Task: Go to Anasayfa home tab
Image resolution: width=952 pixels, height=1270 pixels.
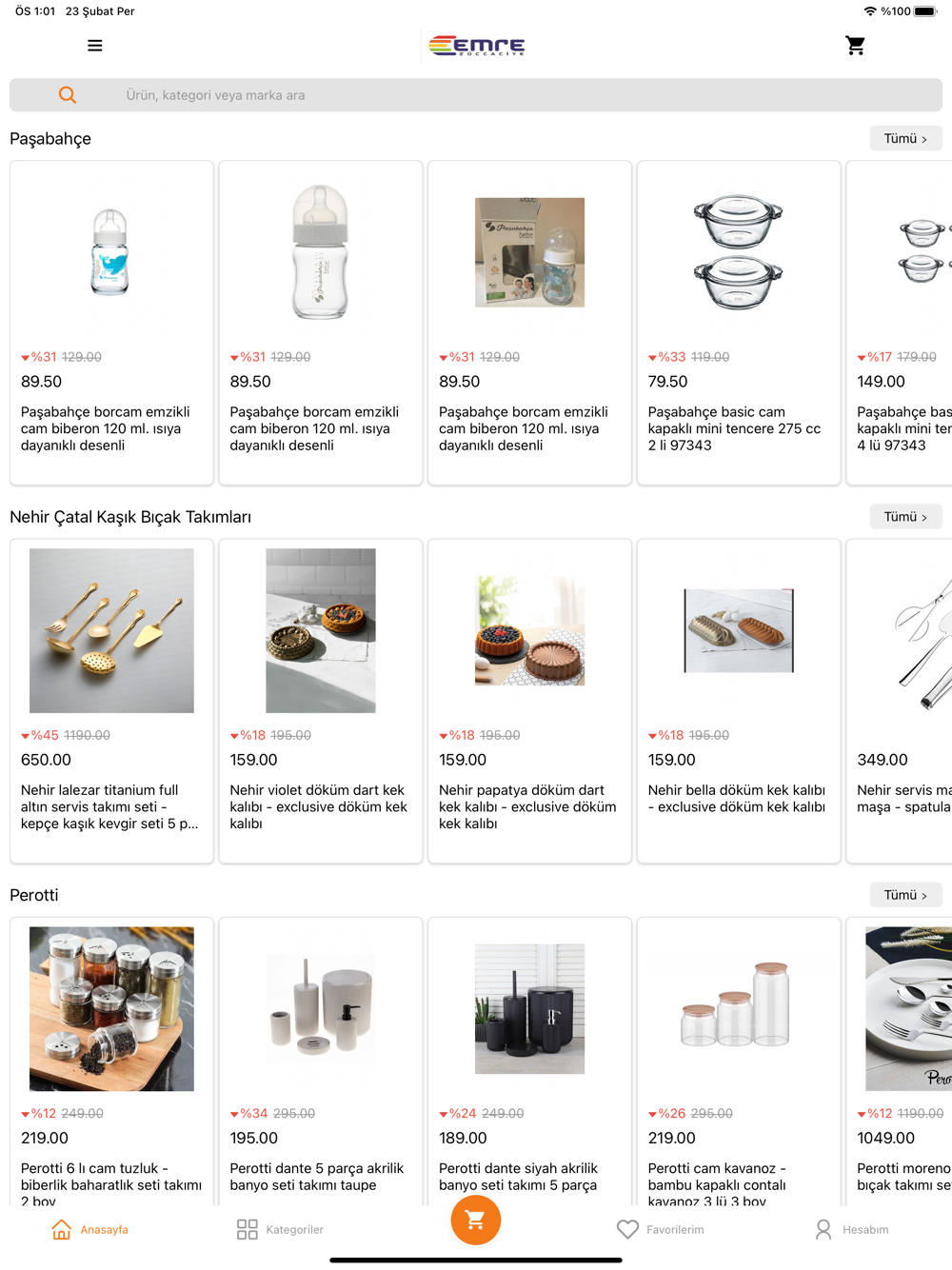Action: point(89,1229)
